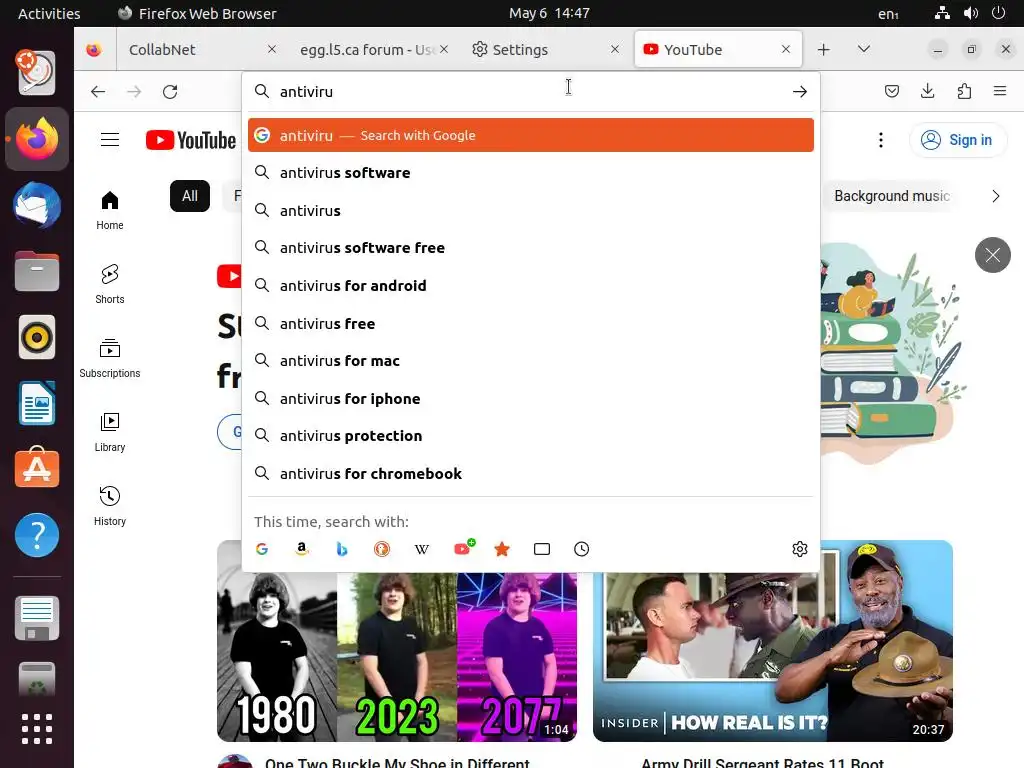
Task: Open Library in YouTube sidebar
Action: coord(110,432)
